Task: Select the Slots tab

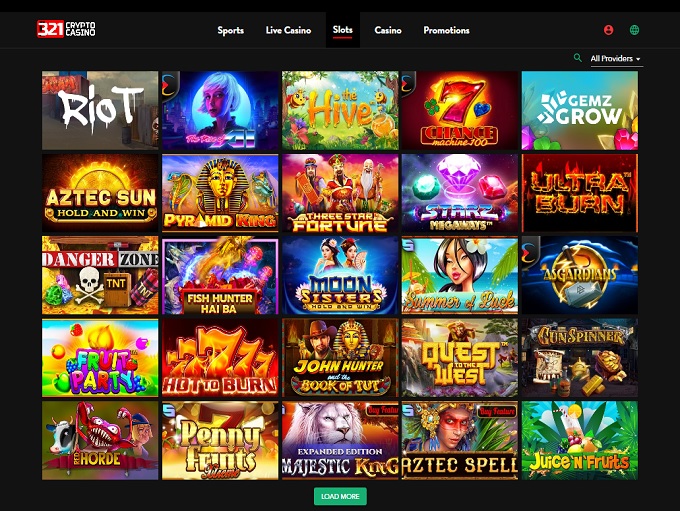Action: [343, 30]
